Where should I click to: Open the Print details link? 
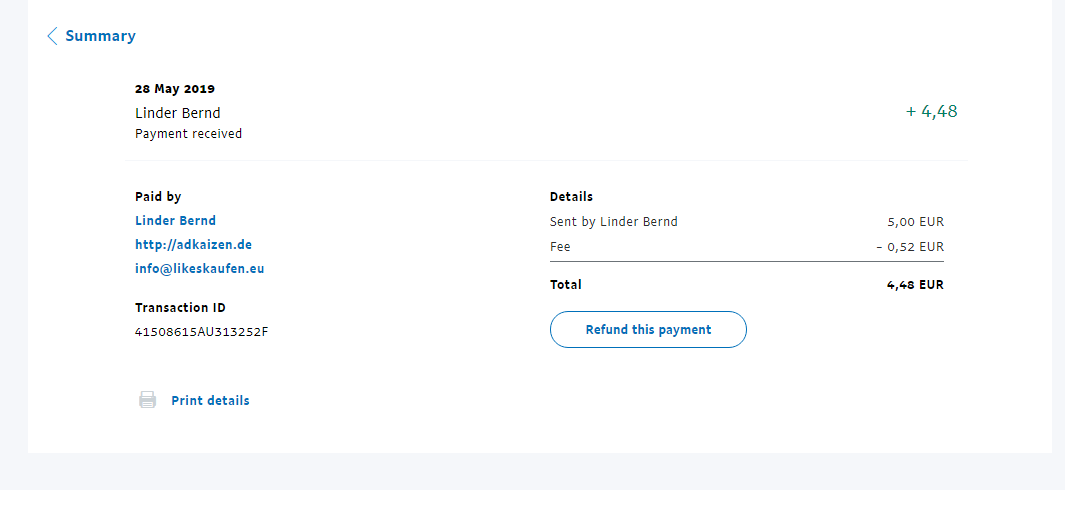pyautogui.click(x=210, y=400)
